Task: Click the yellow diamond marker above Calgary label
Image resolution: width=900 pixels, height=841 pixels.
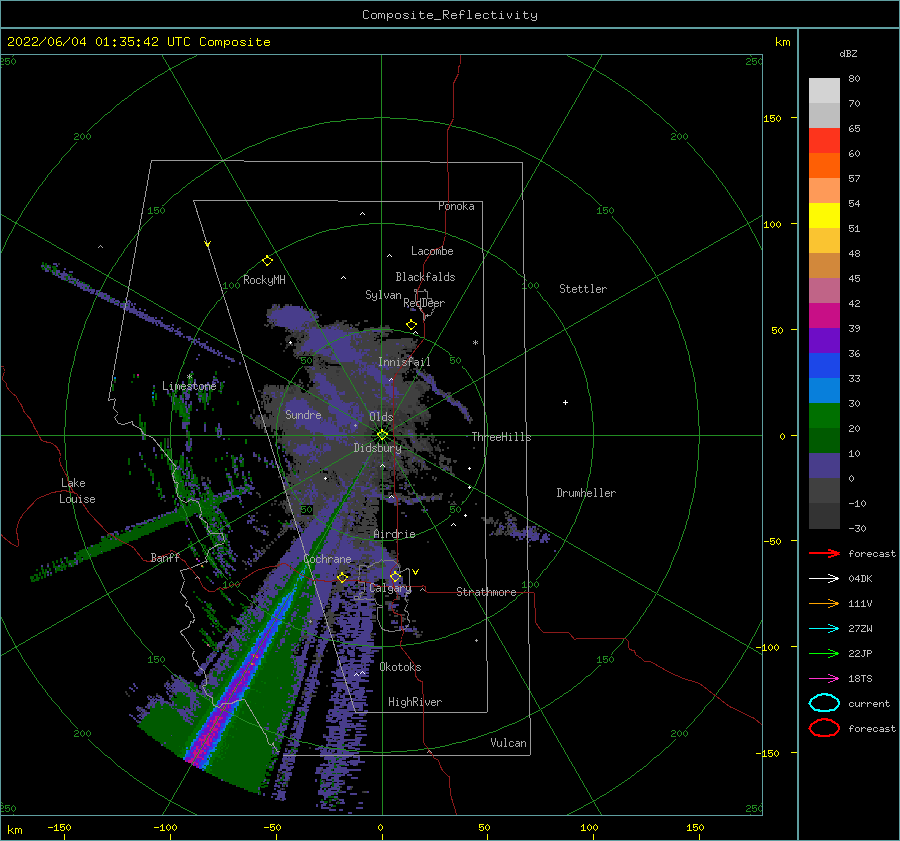Action: point(395,576)
